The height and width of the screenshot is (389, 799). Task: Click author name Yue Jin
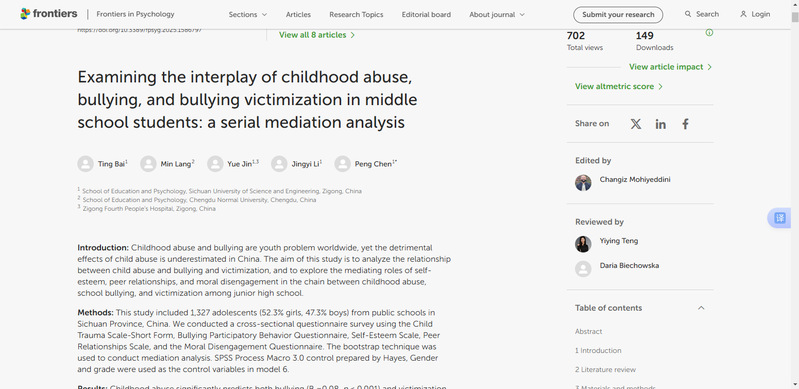(239, 164)
